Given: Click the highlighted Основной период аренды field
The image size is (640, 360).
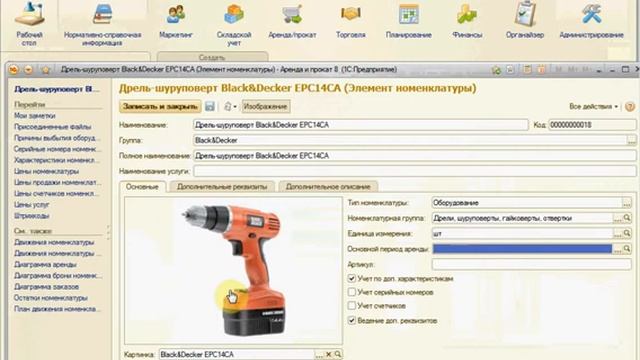Looking at the screenshot, I should click(522, 249).
